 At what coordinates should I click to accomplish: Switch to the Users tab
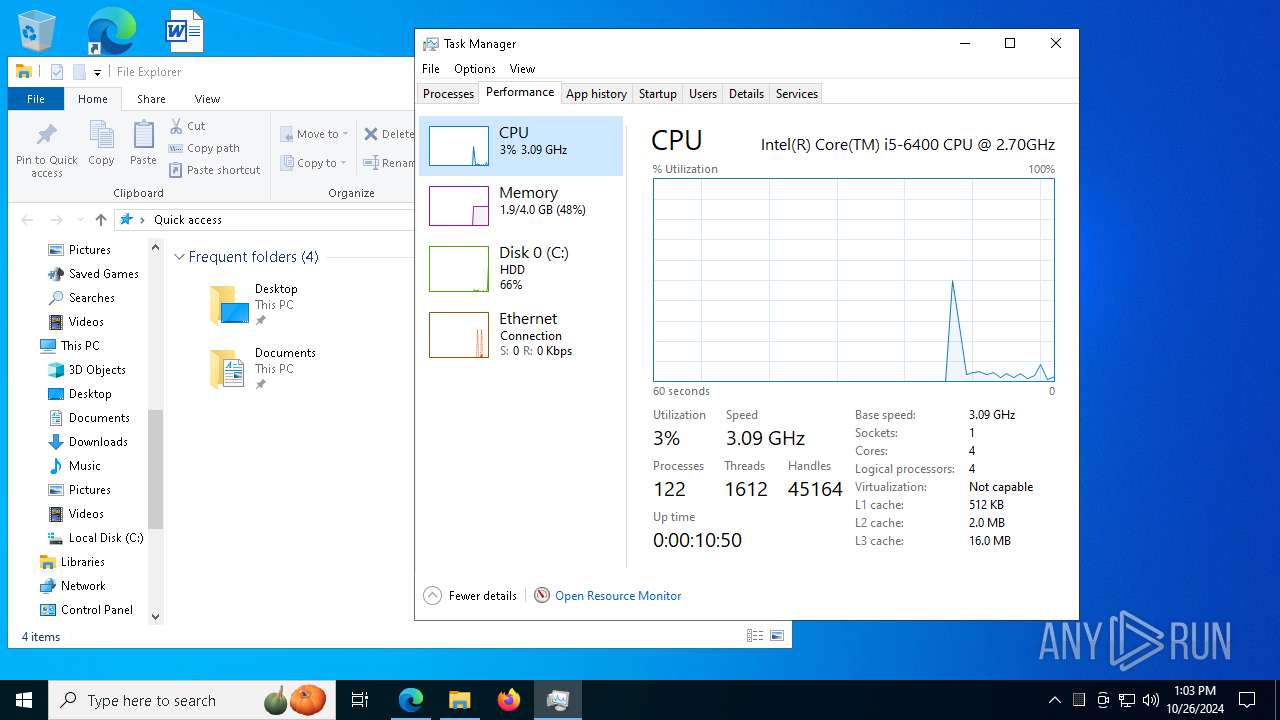pos(703,94)
